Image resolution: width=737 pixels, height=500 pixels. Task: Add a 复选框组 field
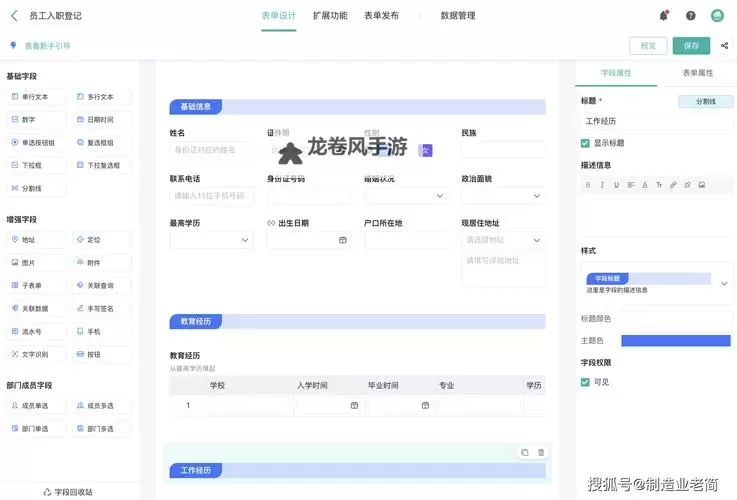[102, 142]
